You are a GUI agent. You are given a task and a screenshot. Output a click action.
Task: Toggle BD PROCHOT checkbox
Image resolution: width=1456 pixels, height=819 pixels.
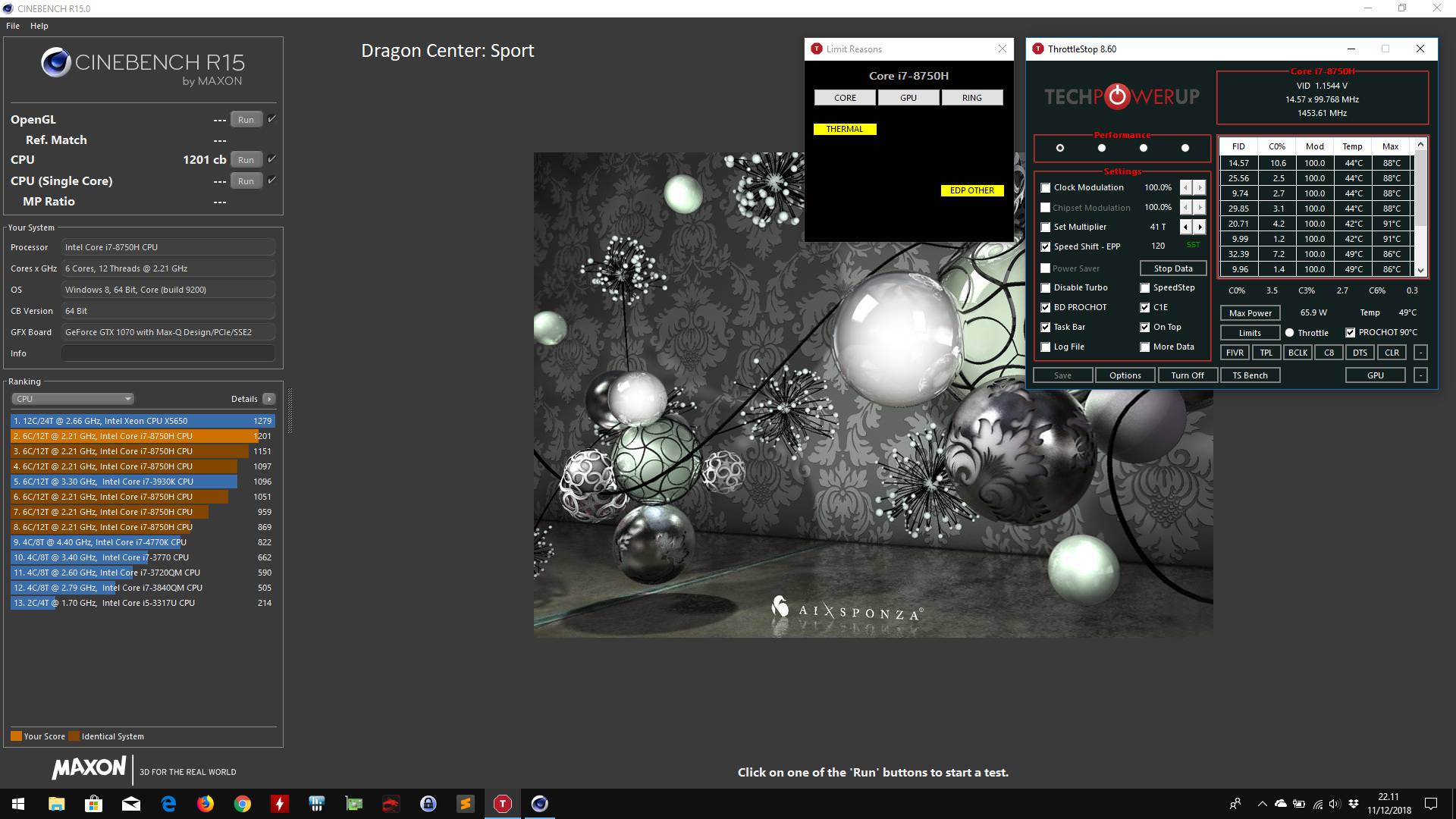click(x=1046, y=308)
